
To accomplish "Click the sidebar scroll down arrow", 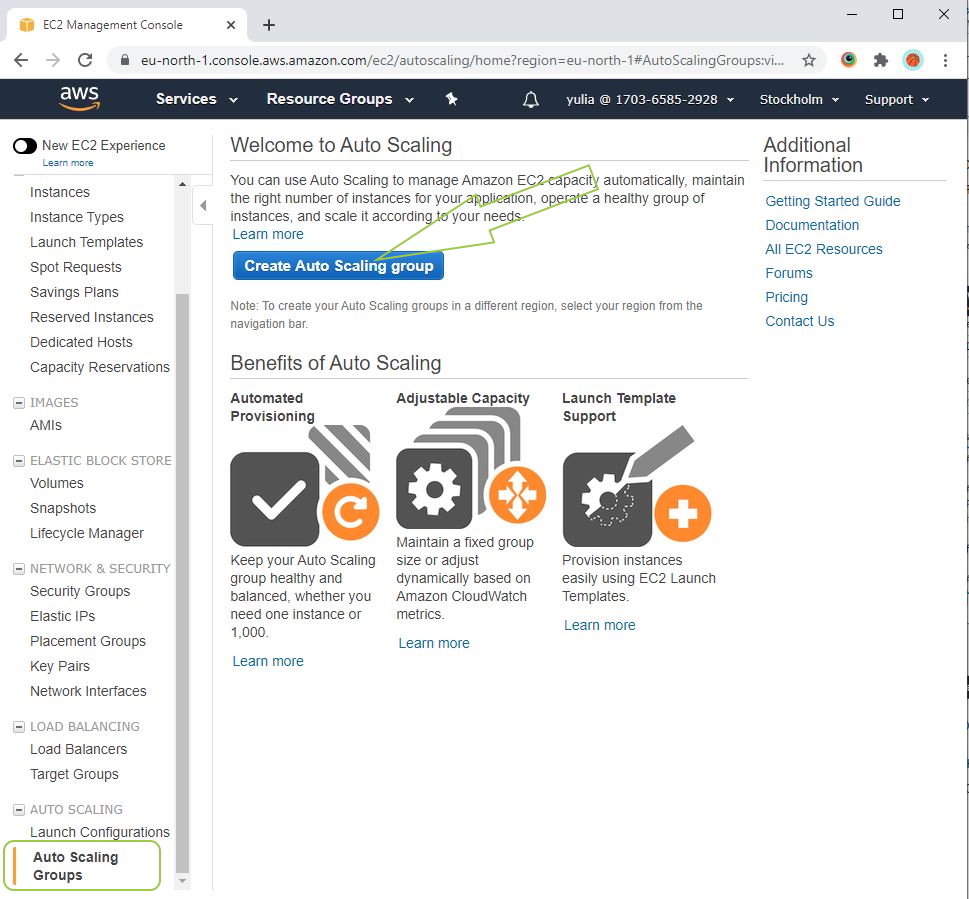I will [182, 881].
